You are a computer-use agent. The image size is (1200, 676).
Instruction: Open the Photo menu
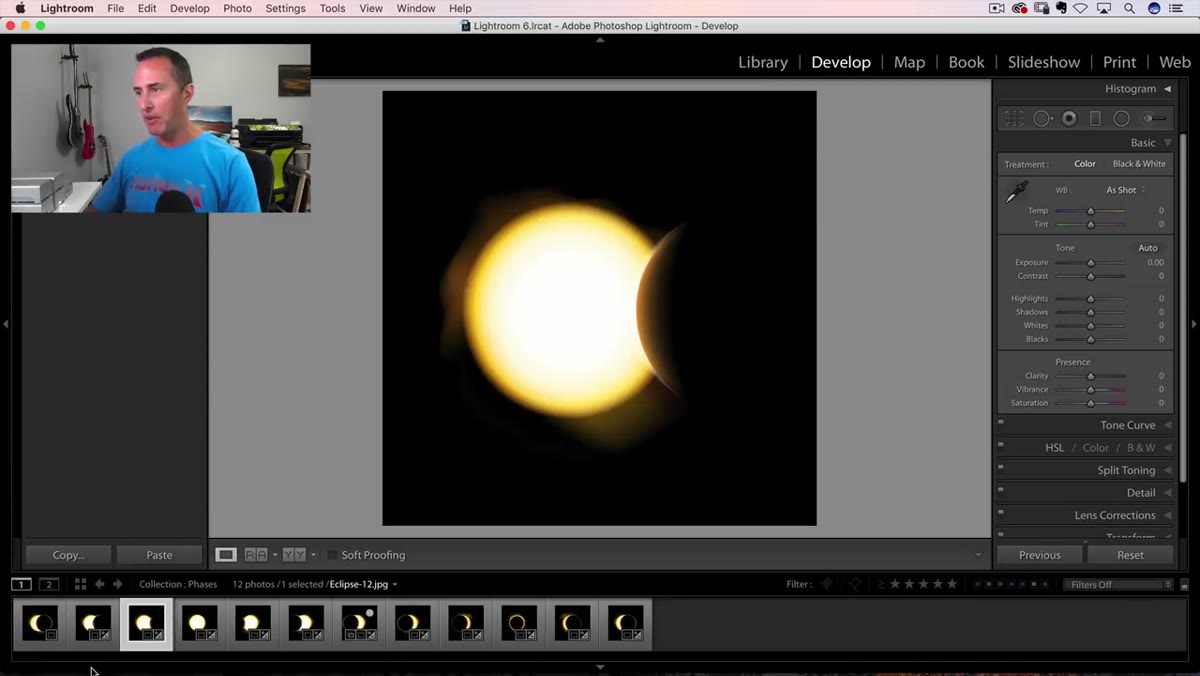click(237, 8)
